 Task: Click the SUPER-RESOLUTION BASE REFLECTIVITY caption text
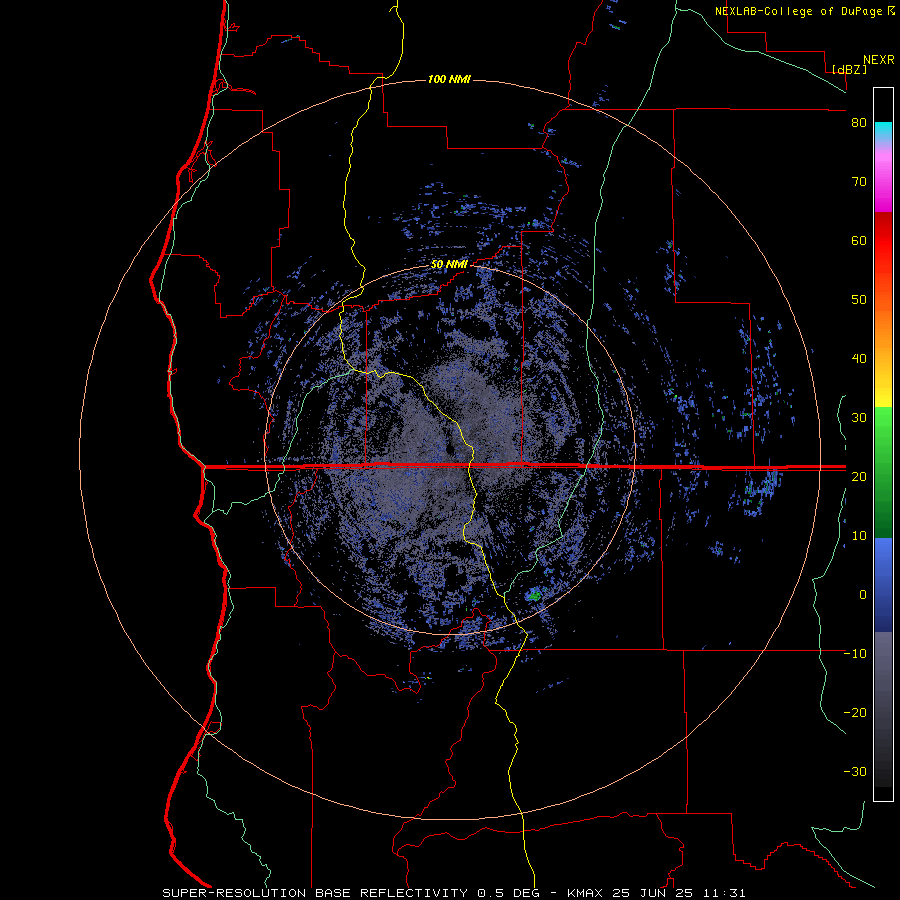(x=315, y=893)
